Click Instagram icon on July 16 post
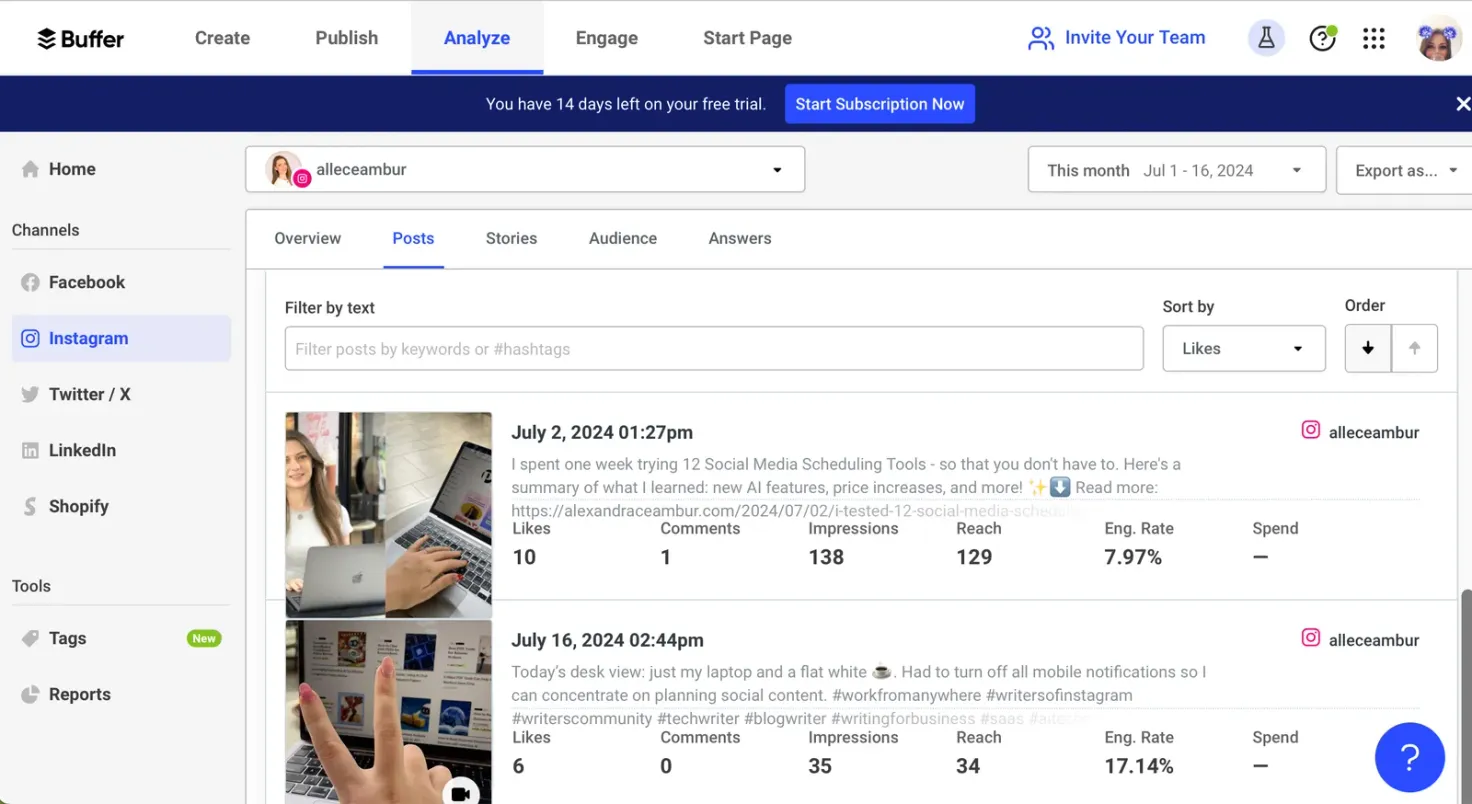The image size is (1472, 804). 1310,638
